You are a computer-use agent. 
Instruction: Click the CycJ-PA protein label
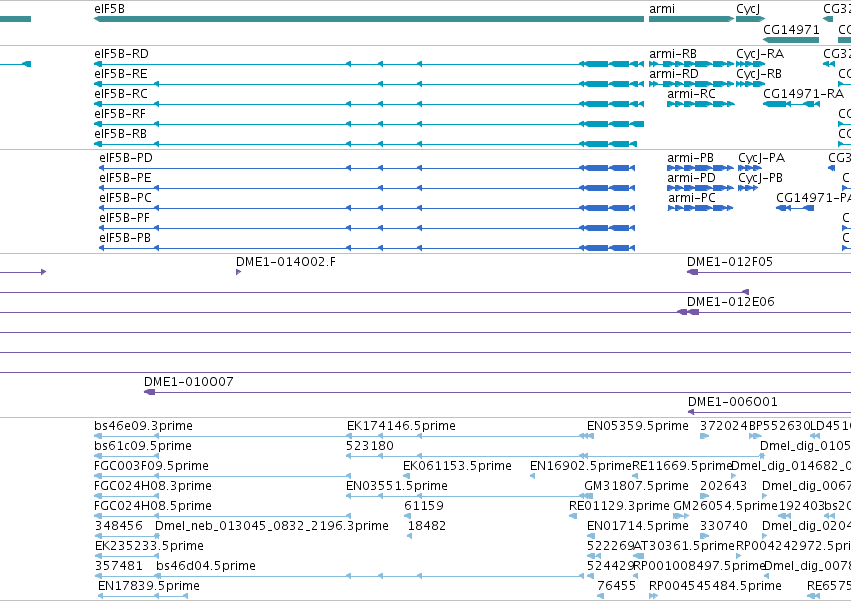point(761,158)
